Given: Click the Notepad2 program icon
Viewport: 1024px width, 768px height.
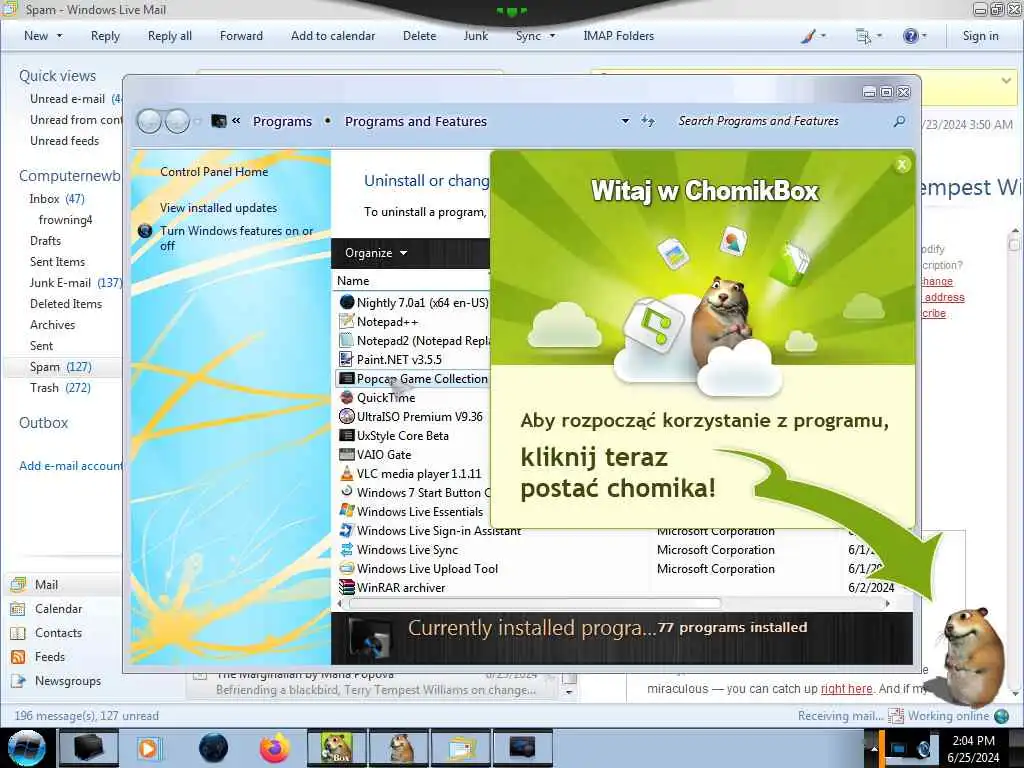Looking at the screenshot, I should (347, 340).
